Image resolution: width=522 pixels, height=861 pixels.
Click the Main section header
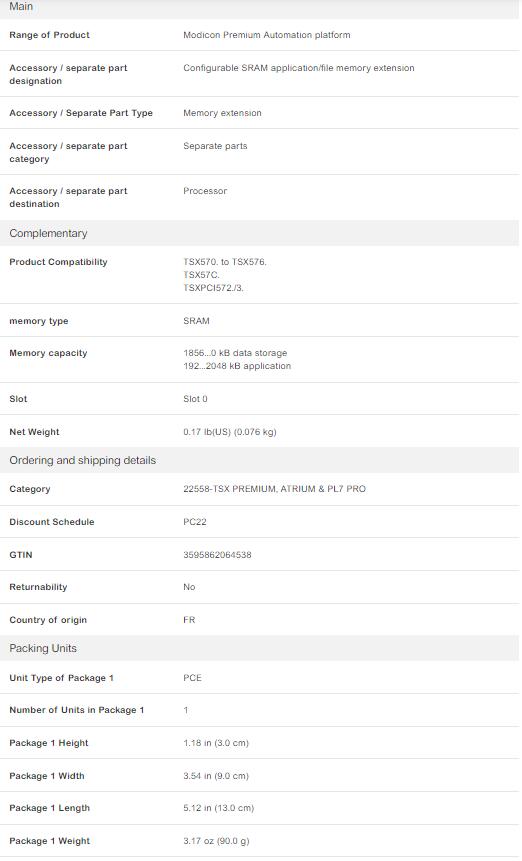coord(259,7)
